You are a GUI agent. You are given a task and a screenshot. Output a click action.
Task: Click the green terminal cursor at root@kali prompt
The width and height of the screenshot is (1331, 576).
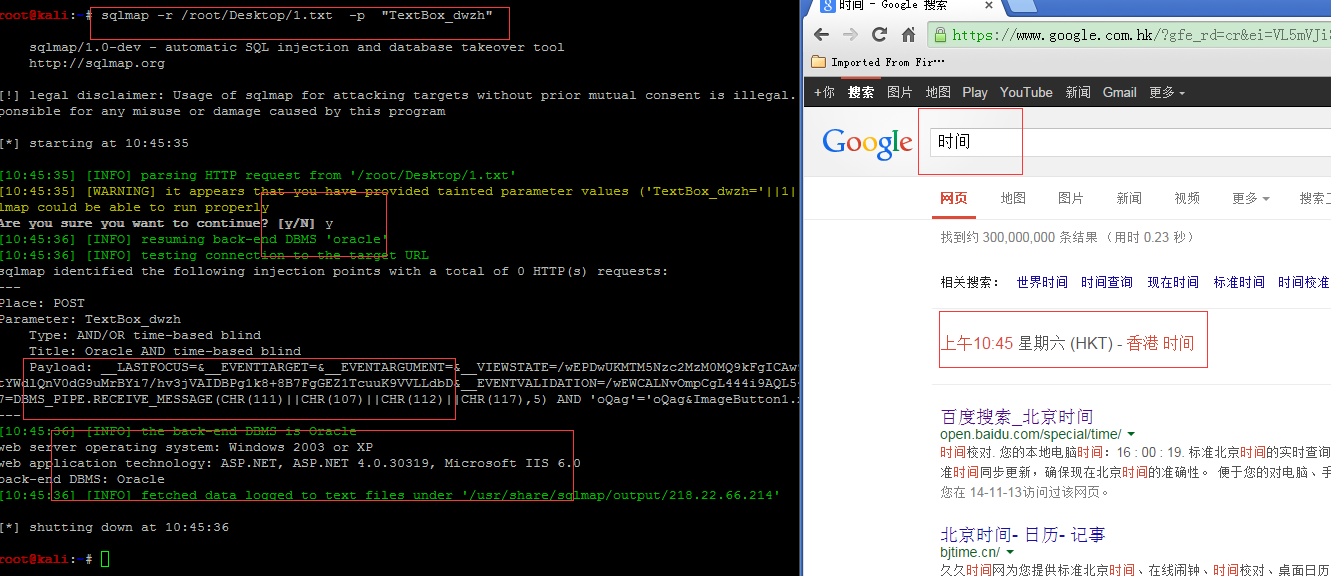pyautogui.click(x=105, y=559)
